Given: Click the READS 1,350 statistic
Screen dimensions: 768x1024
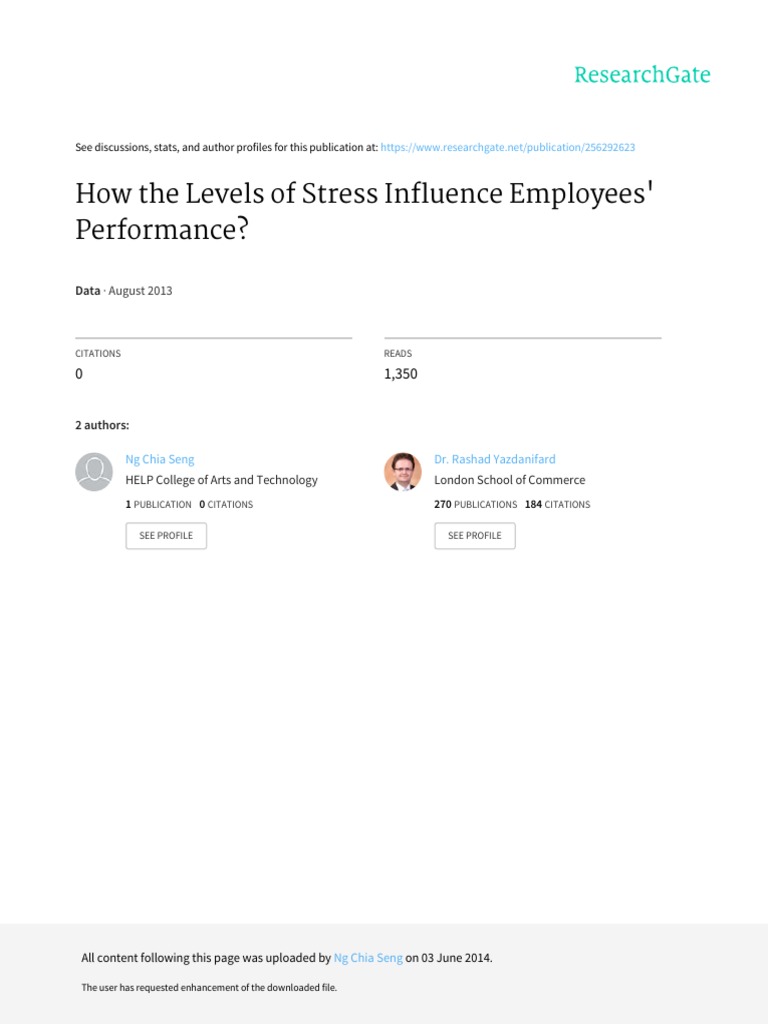Looking at the screenshot, I should (x=400, y=374).
